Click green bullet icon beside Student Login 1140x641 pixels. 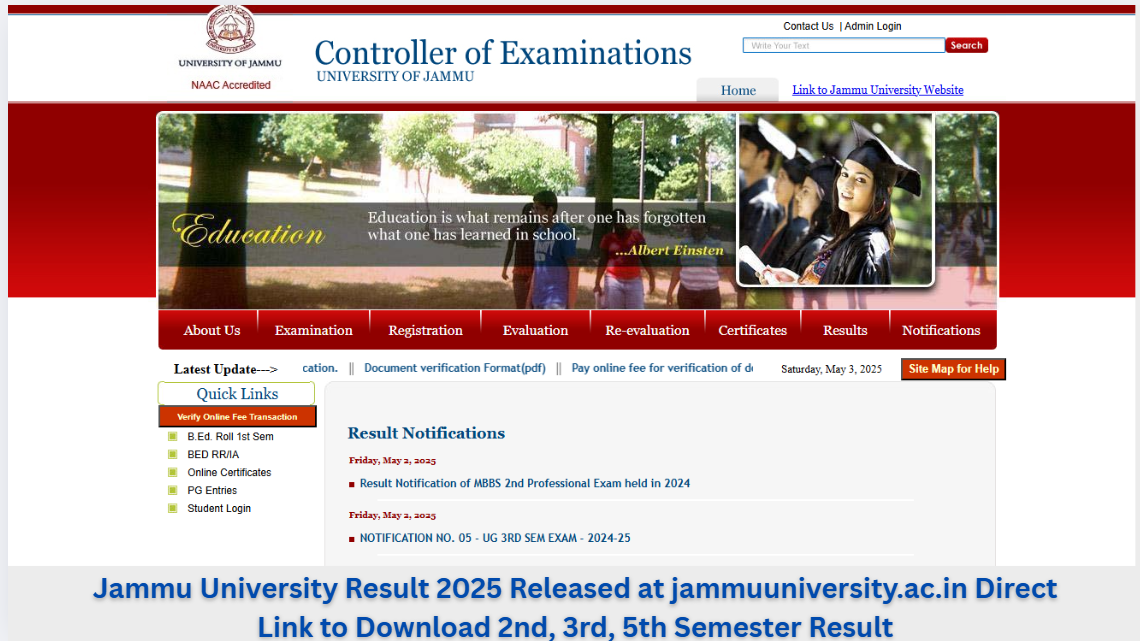click(172, 509)
